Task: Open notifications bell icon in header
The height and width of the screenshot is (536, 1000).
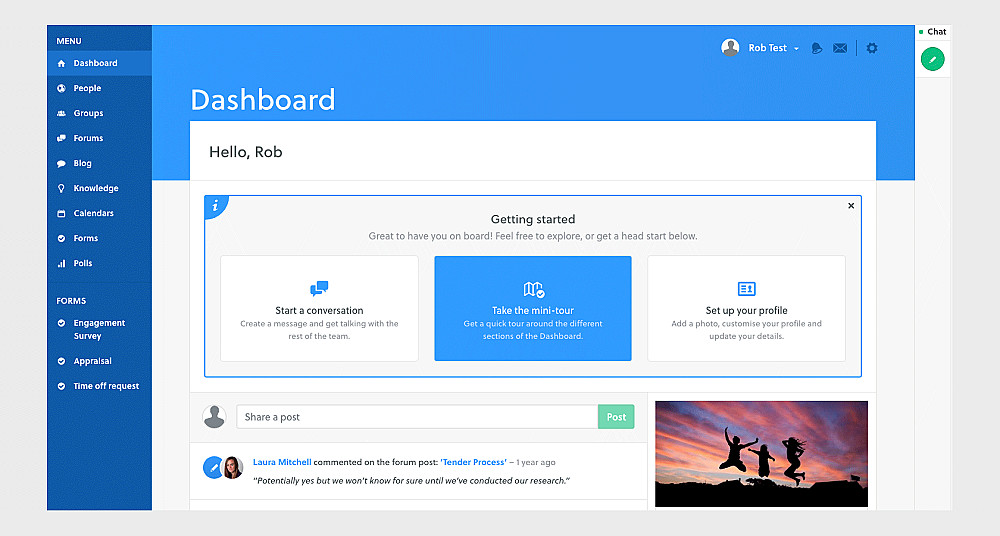Action: (816, 48)
